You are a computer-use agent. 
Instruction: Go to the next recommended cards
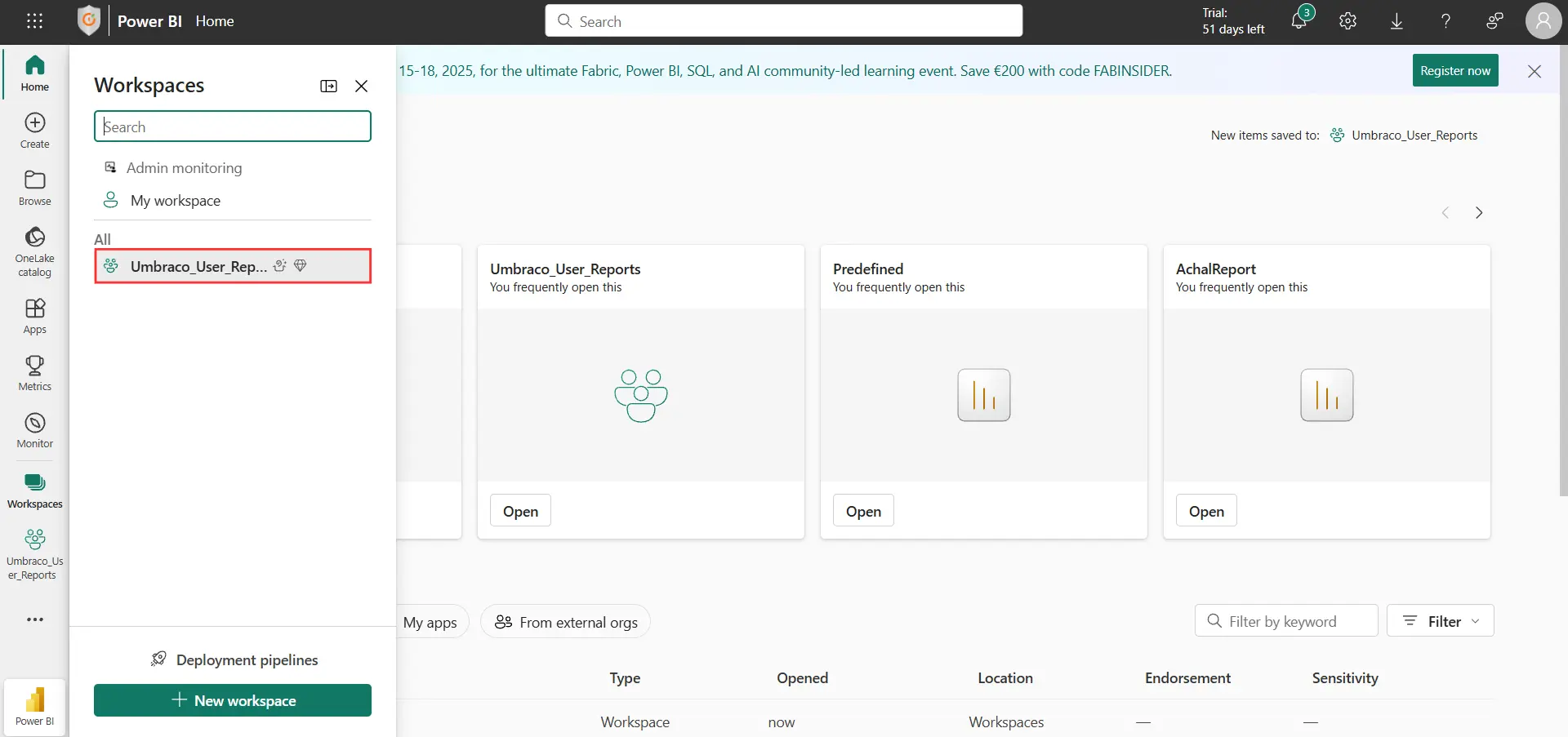[1479, 212]
